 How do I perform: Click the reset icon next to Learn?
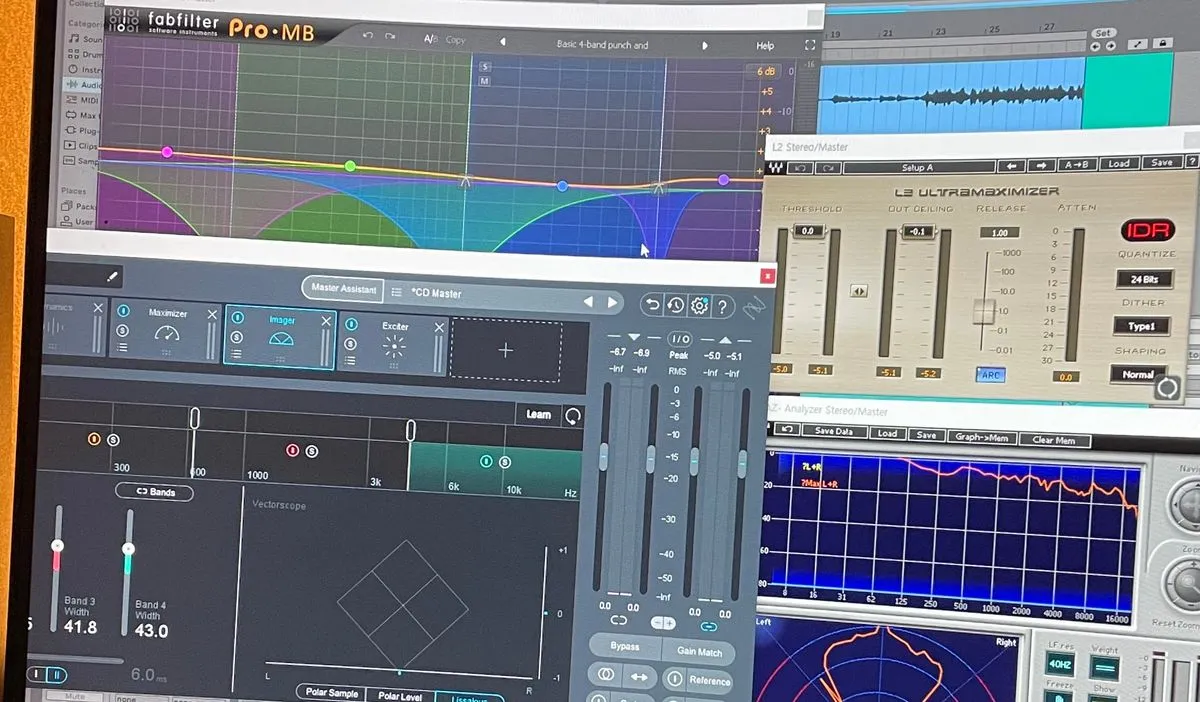(x=573, y=415)
